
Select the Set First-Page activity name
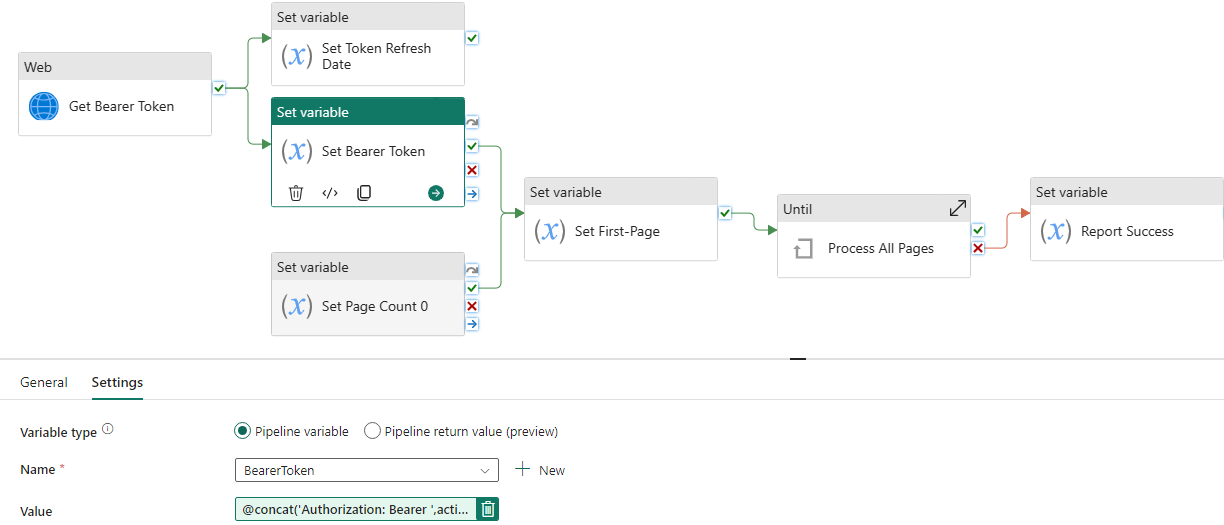point(617,231)
